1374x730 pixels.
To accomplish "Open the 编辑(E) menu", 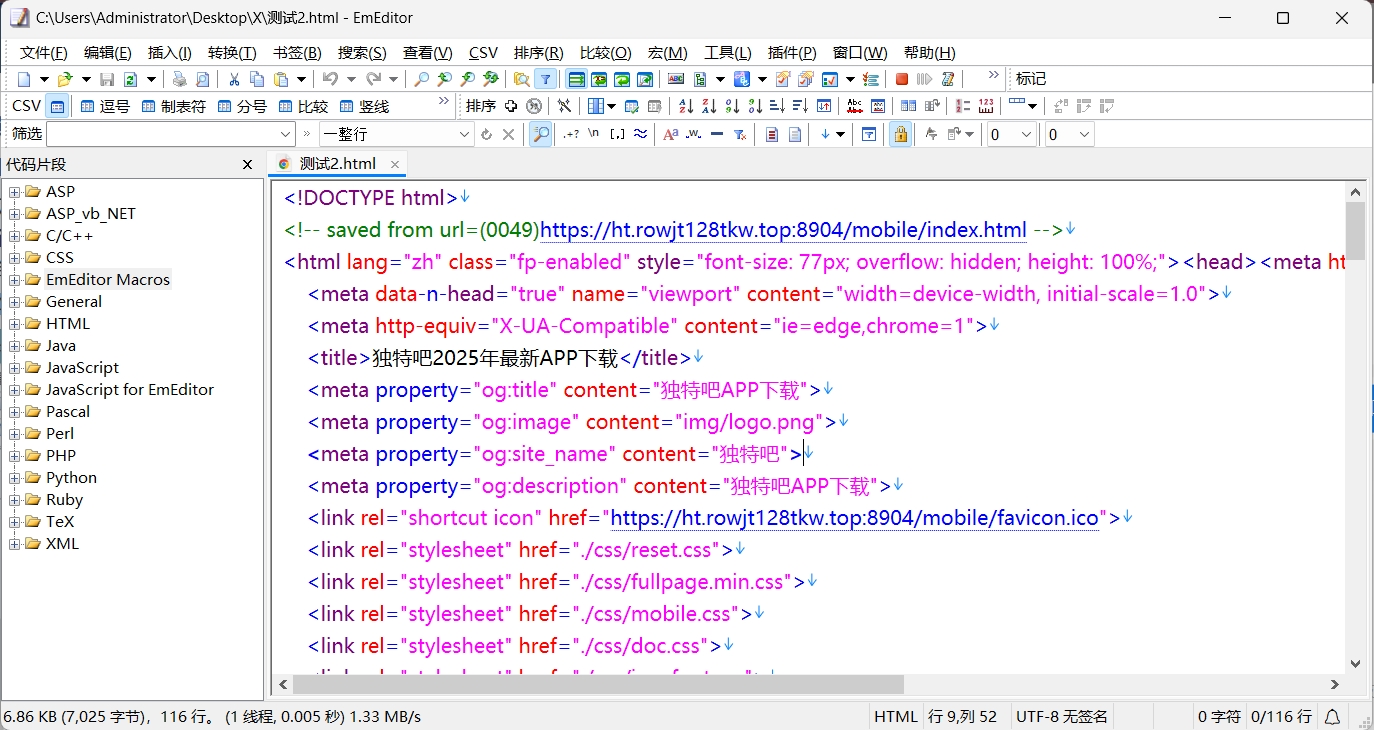I will click(x=107, y=53).
